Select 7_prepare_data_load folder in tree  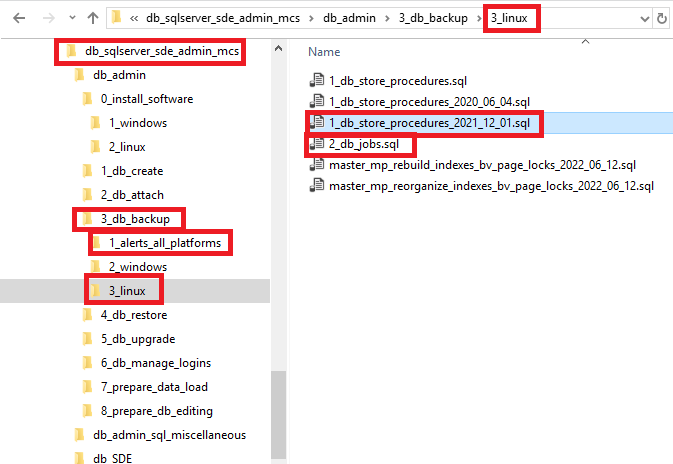coord(154,387)
